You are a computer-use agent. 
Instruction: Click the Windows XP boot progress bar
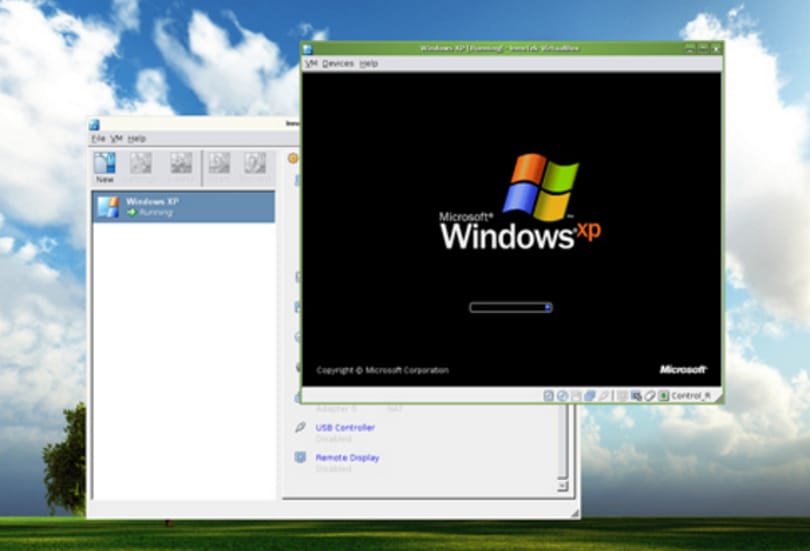510,308
